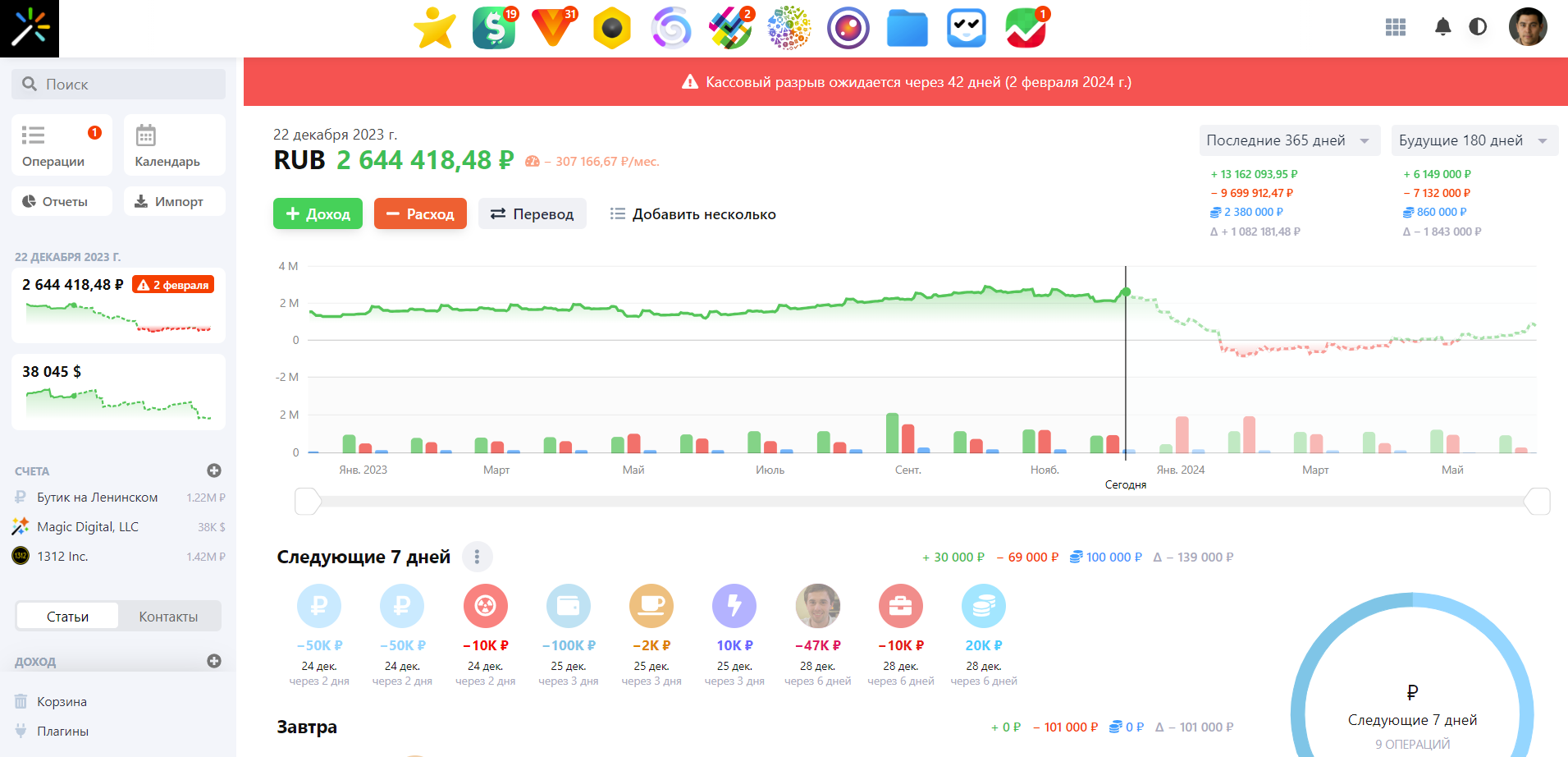Open the Импорт tool
Viewport: 1568px width, 757px height.
pos(174,200)
